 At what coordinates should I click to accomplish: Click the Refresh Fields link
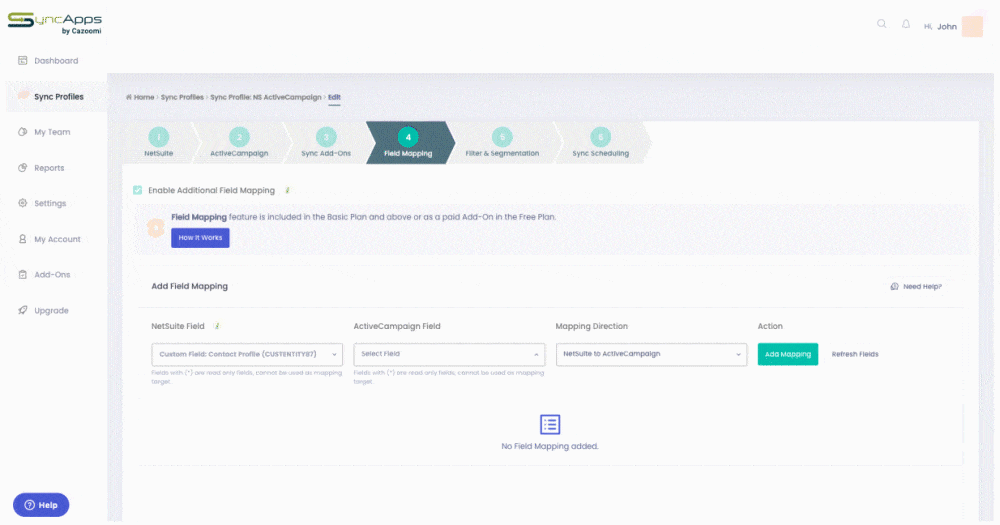click(855, 354)
